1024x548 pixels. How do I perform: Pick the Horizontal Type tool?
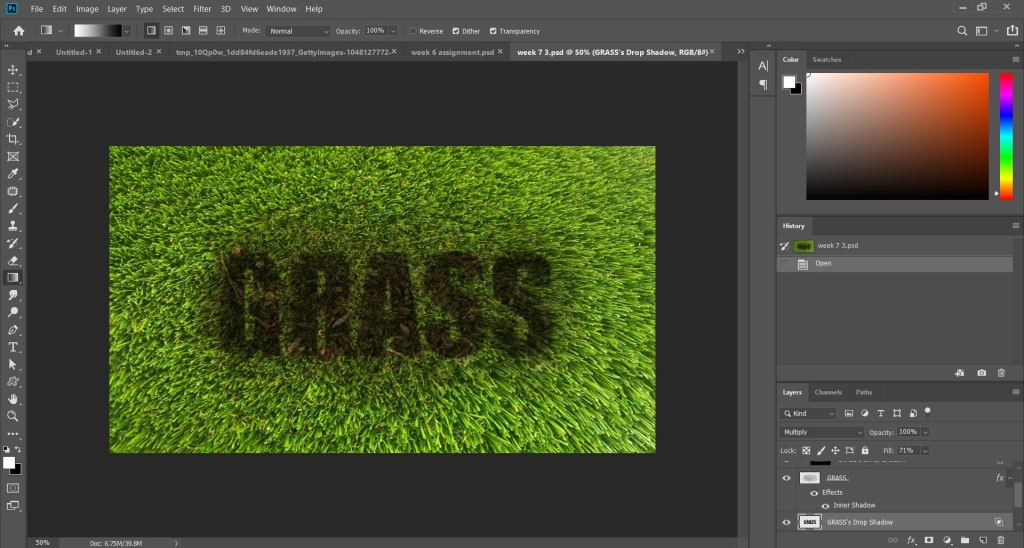pyautogui.click(x=13, y=347)
